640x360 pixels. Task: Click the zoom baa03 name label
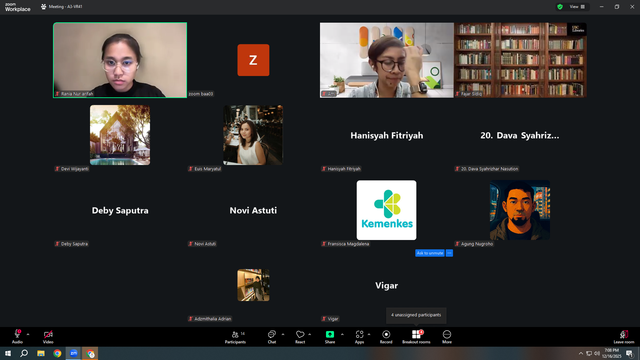(x=201, y=94)
